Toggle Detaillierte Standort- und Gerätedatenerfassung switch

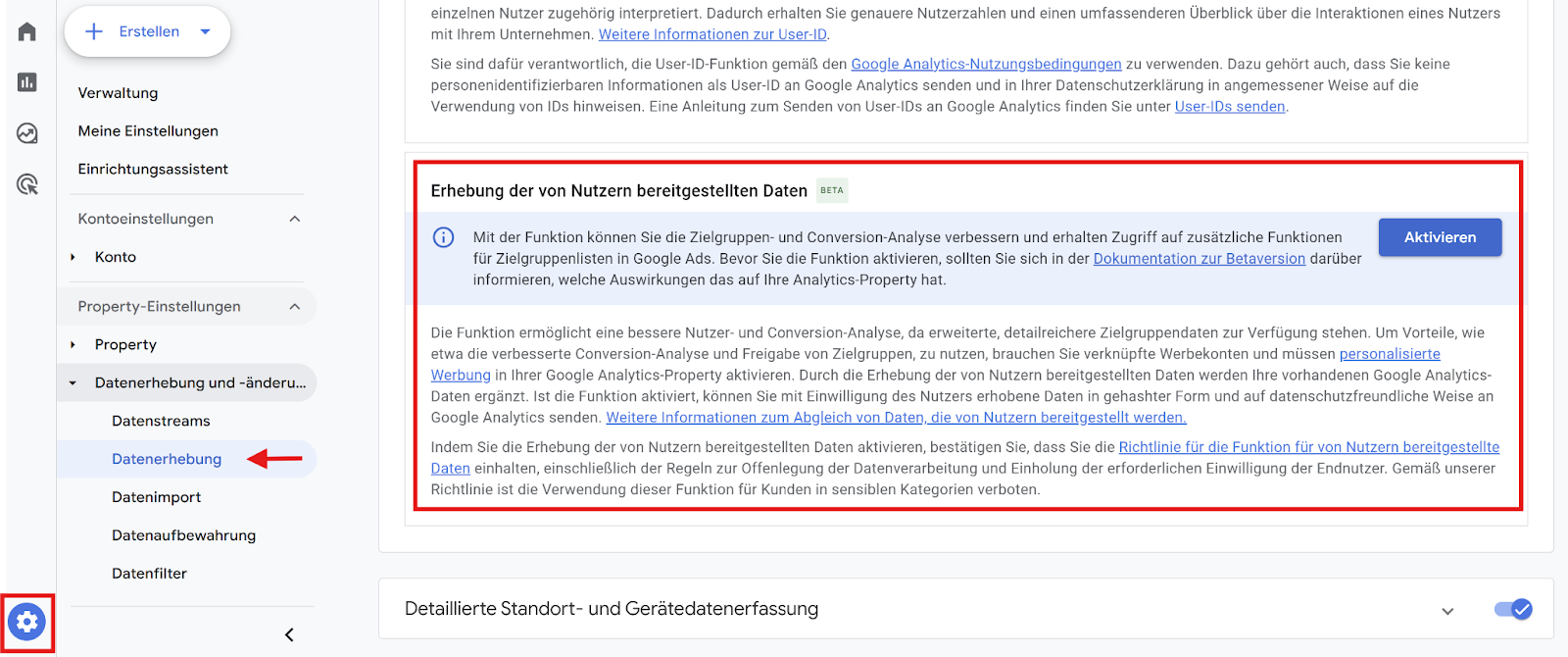coord(1513,610)
